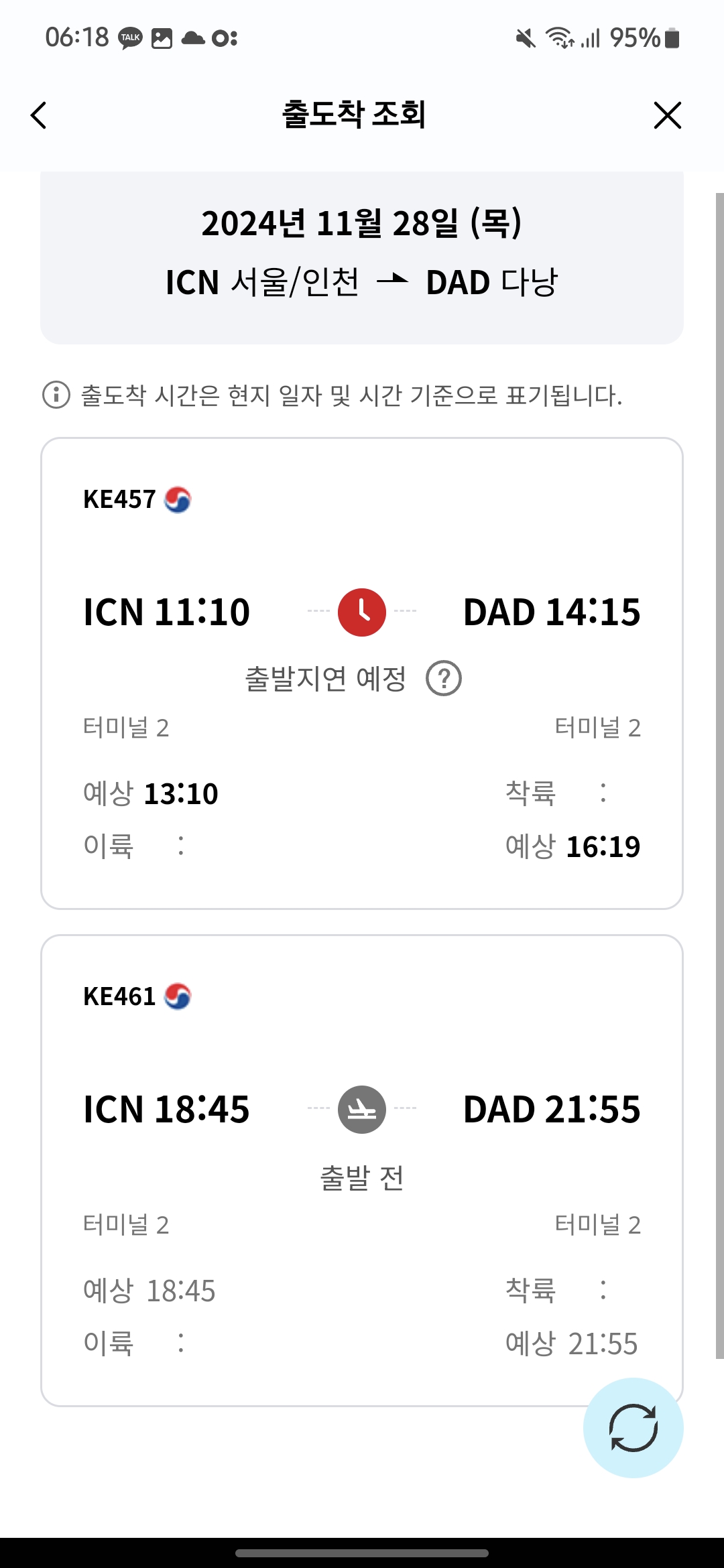Tap the gray departing plane icon
The image size is (724, 1568).
point(362,1109)
